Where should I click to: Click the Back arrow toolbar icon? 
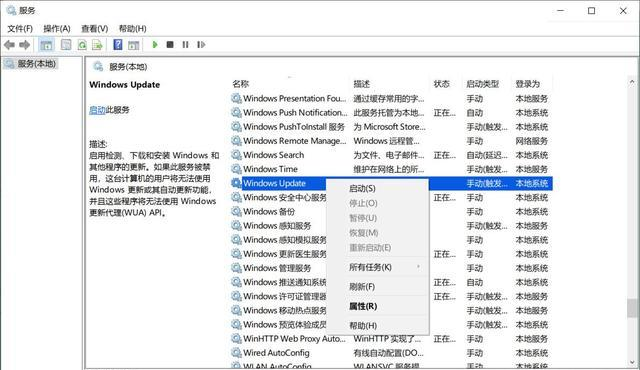point(9,45)
